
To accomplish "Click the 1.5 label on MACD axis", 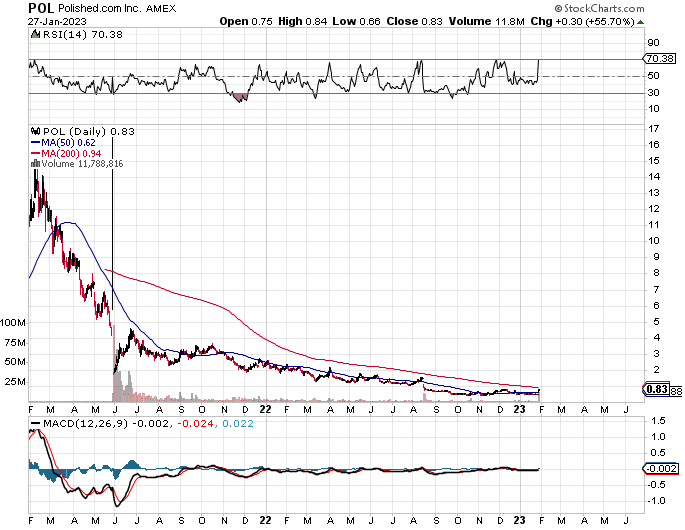I will pos(658,421).
